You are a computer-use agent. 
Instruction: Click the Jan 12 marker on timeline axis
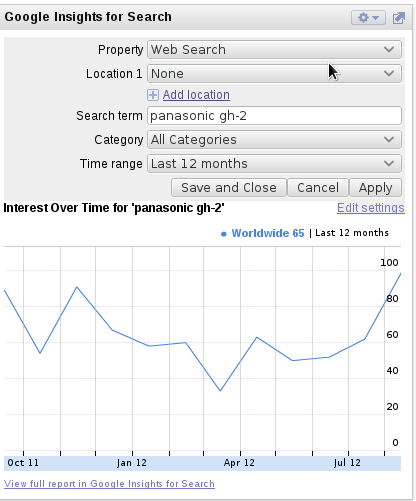tap(132, 463)
